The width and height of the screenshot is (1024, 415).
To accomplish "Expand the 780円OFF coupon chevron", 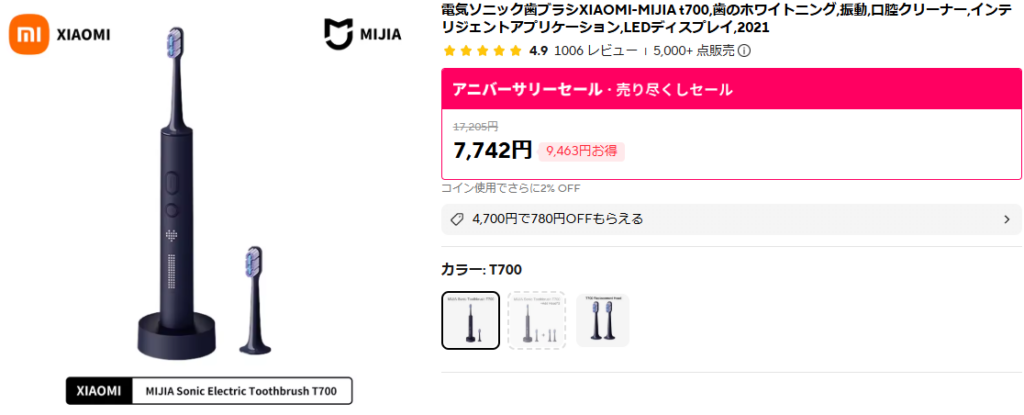I will tap(1006, 219).
